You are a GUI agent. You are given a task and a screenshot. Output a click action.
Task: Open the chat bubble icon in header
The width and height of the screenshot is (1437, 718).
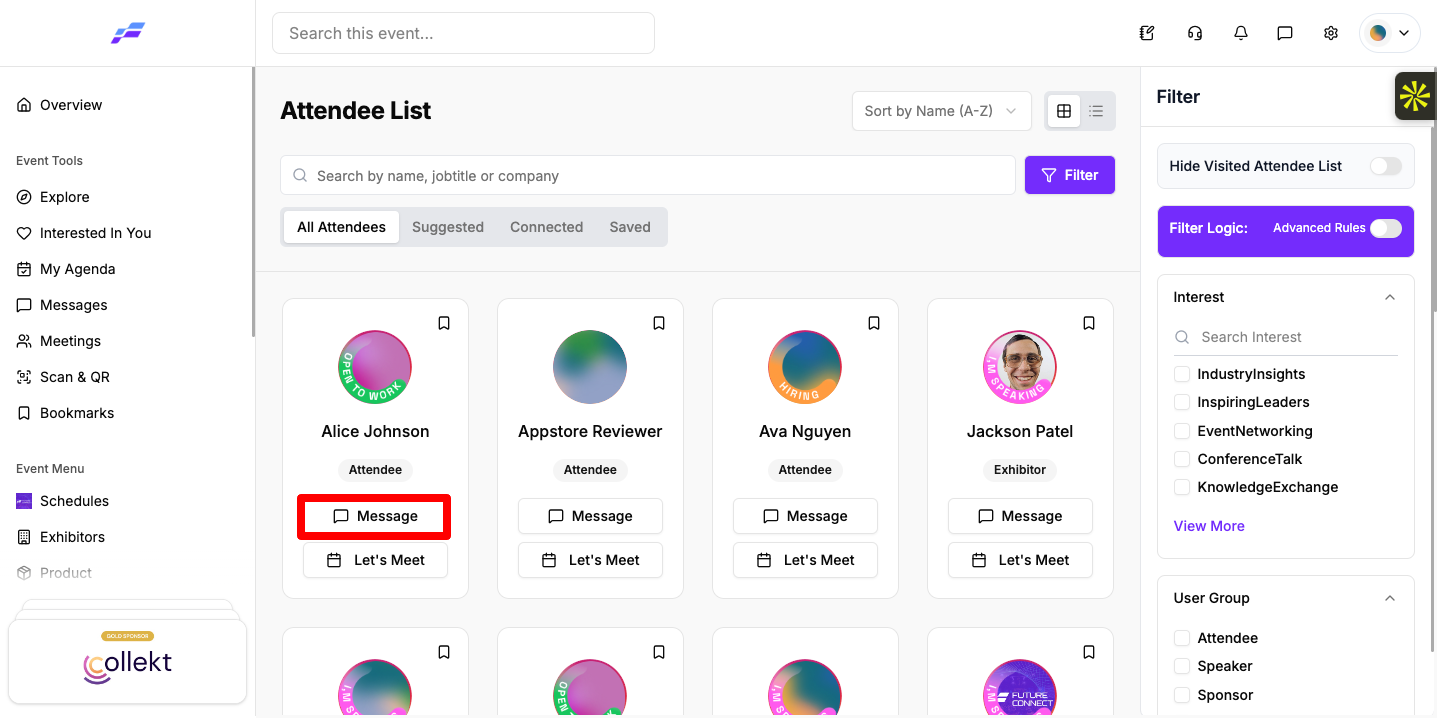[1285, 33]
